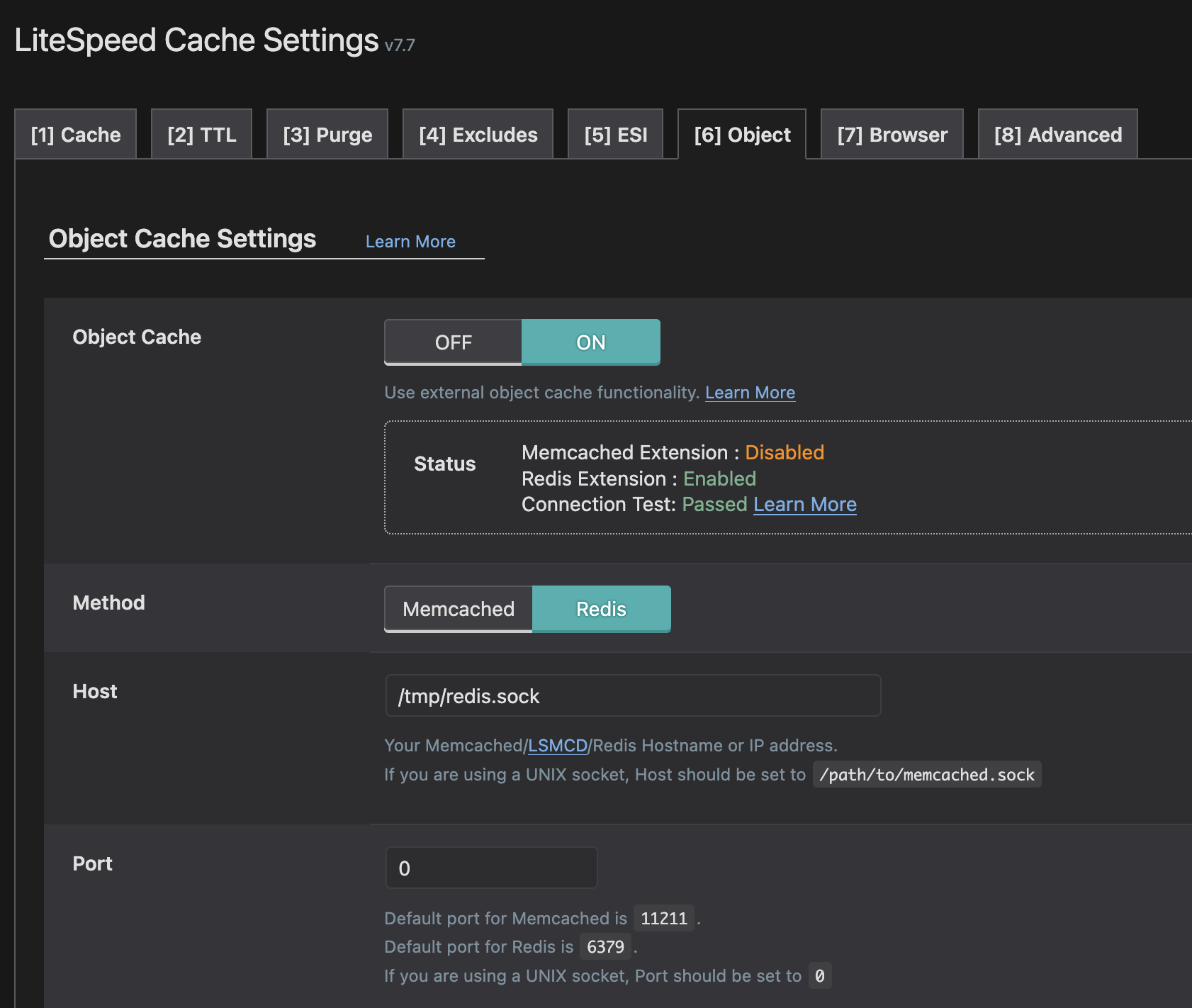Open the [2] TTL tab
The width and height of the screenshot is (1192, 1008).
202,135
